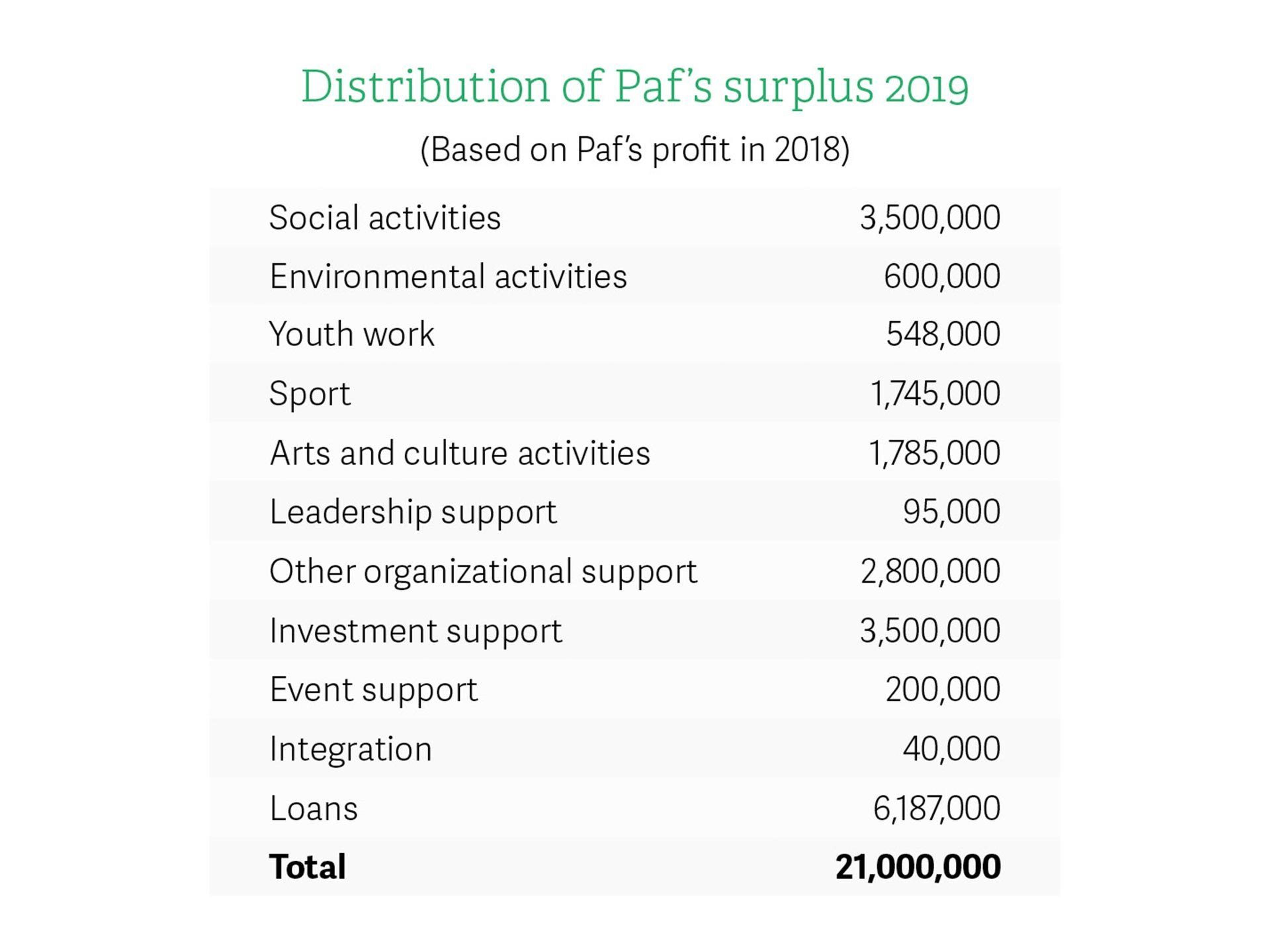
Task: Select the 200,000 Event support amount
Action: [942, 690]
